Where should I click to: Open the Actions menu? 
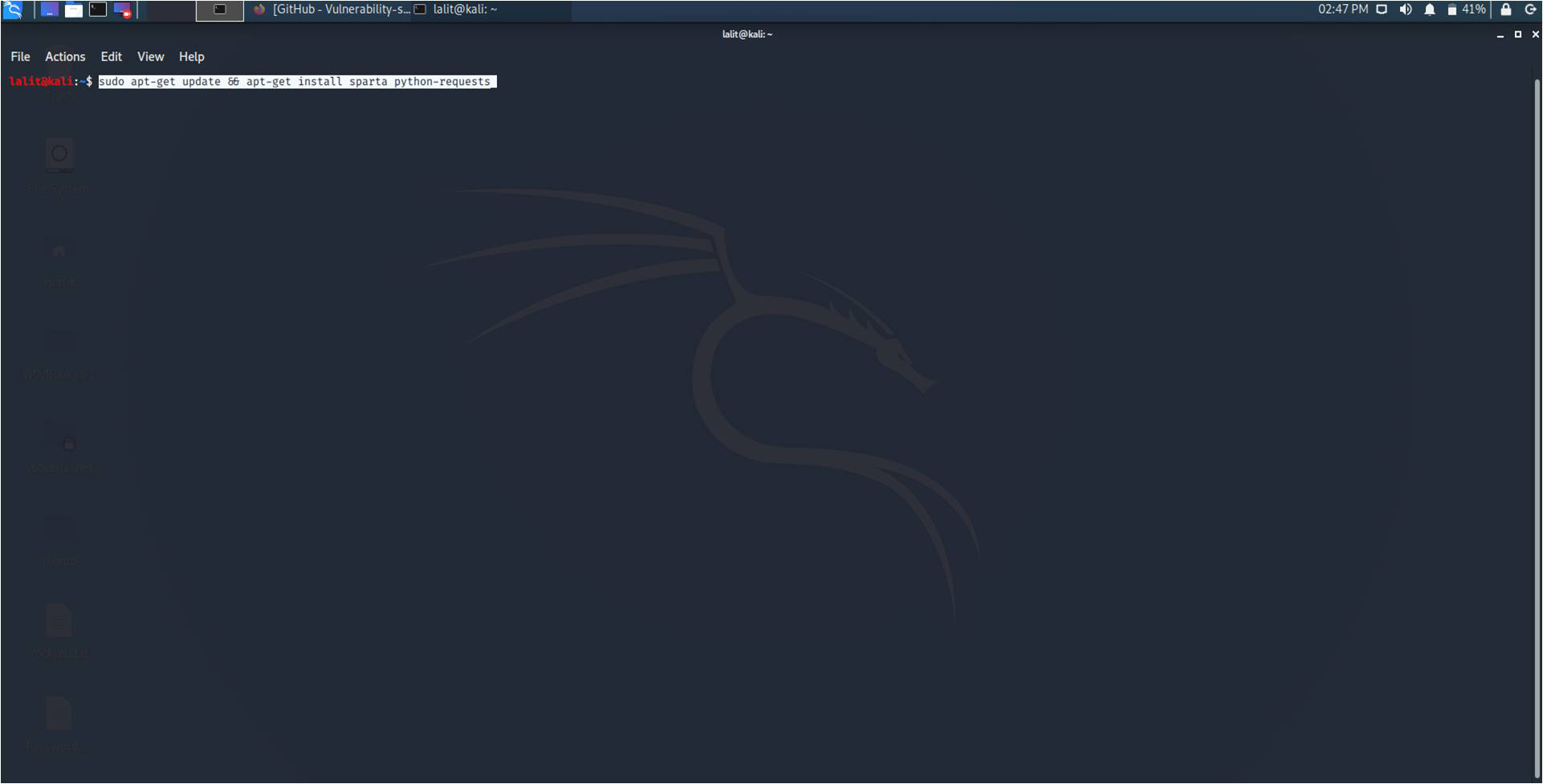(x=65, y=57)
